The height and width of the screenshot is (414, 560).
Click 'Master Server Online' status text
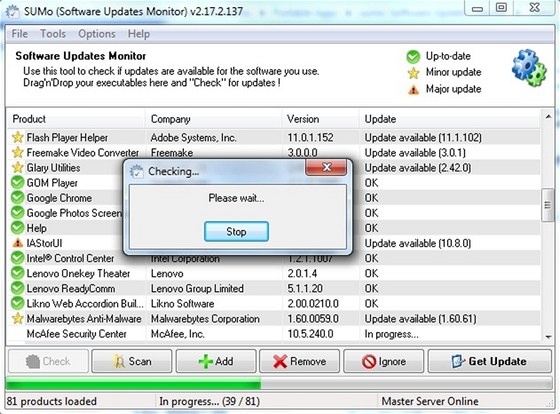pyautogui.click(x=430, y=401)
